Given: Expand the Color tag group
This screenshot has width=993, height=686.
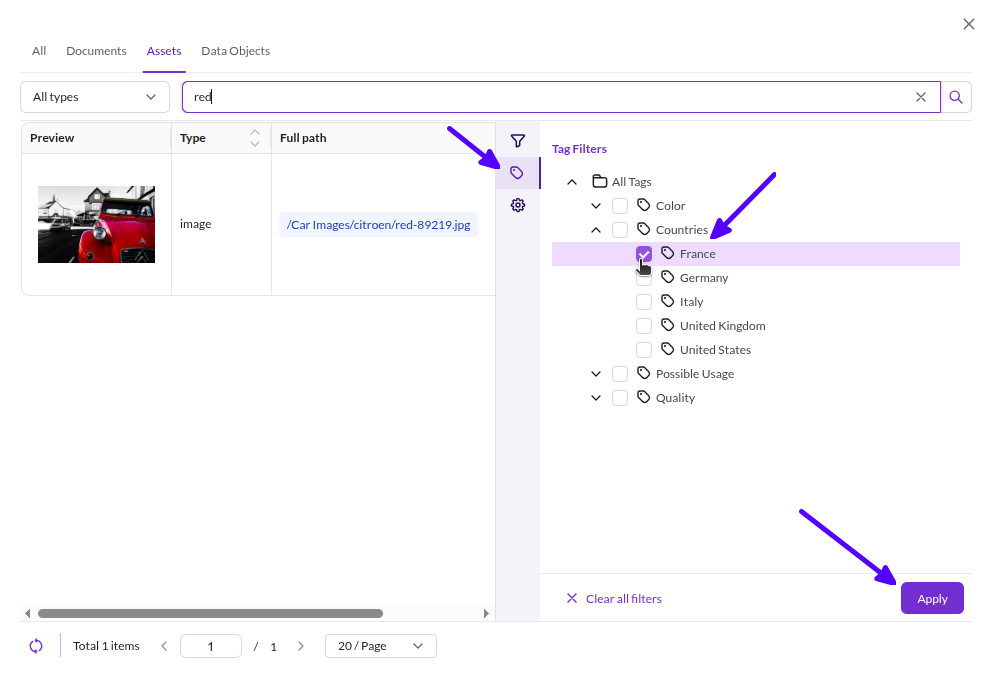Looking at the screenshot, I should tap(596, 206).
